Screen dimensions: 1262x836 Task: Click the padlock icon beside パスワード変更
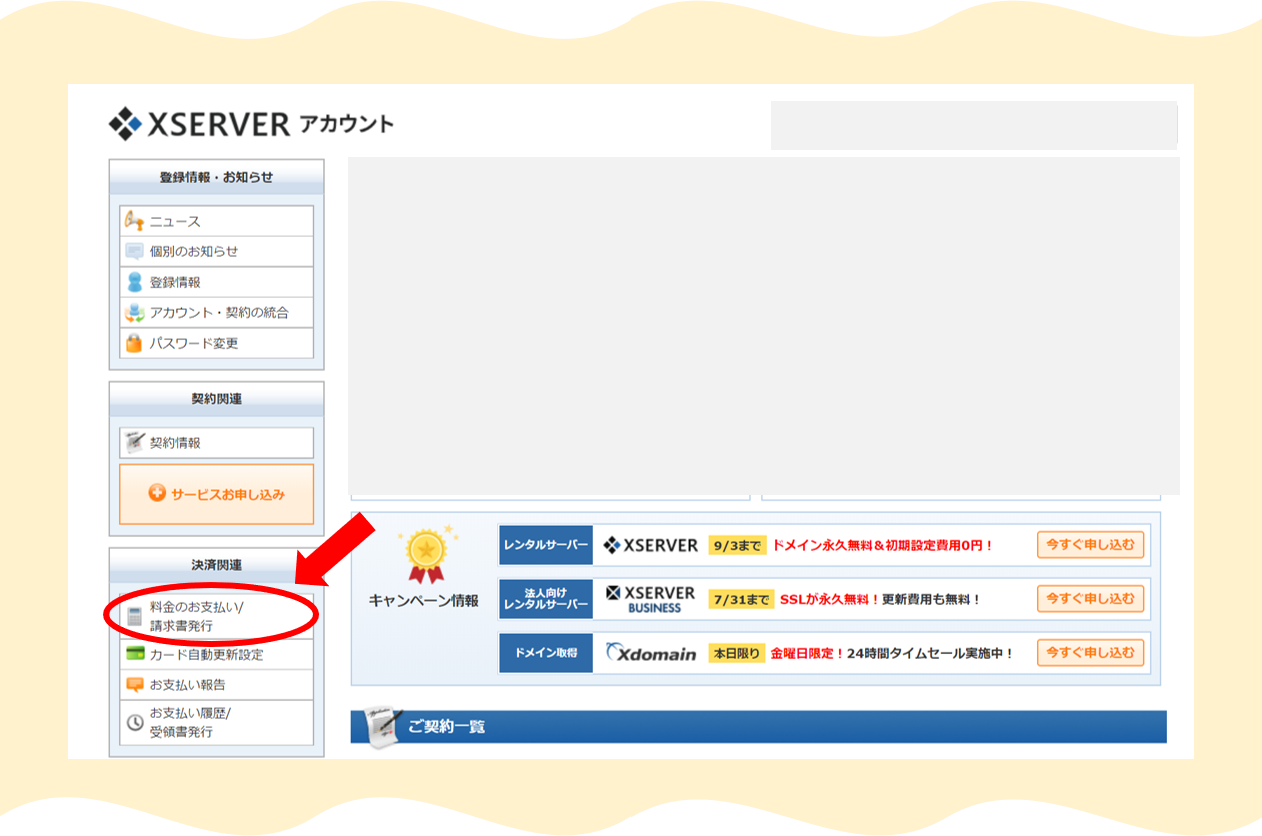(134, 343)
